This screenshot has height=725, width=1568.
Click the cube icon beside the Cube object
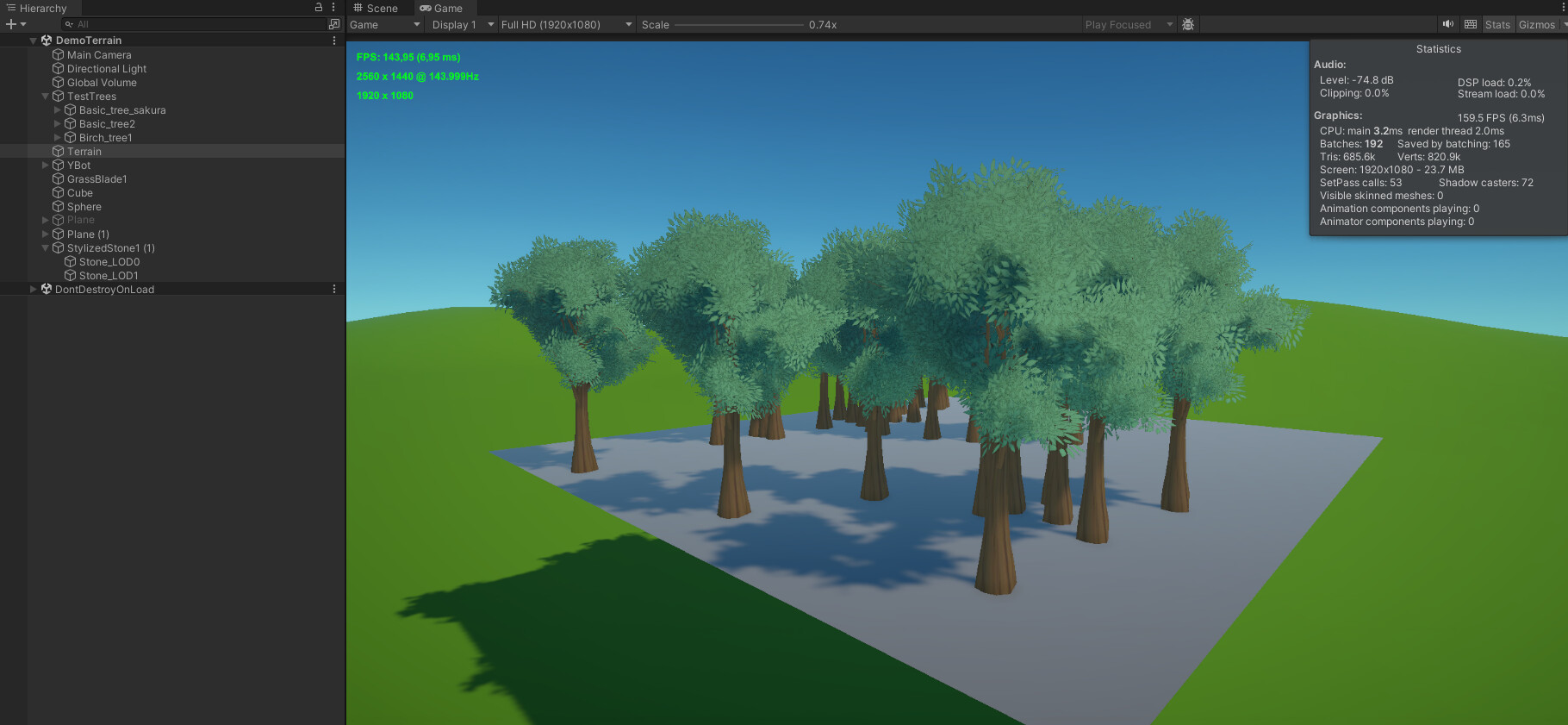[59, 192]
